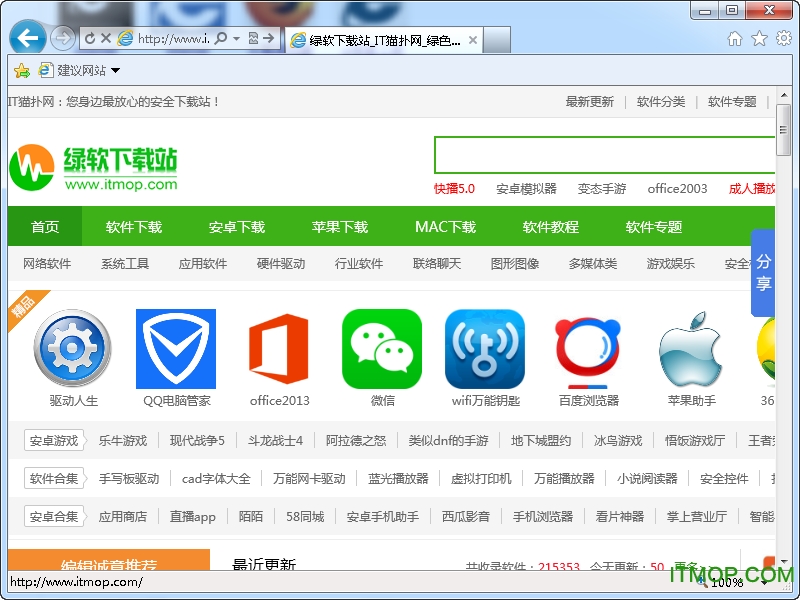800x600 pixels.
Task: Focus the green site search box
Action: tap(604, 155)
